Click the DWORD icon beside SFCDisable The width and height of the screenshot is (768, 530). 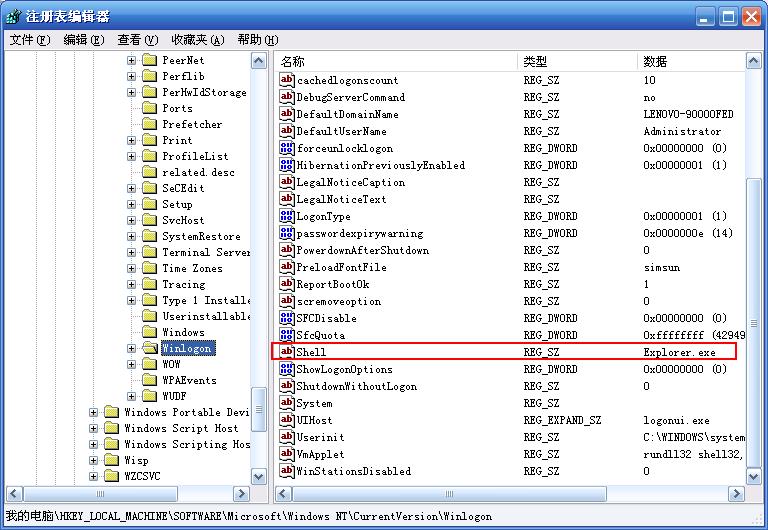(287, 318)
